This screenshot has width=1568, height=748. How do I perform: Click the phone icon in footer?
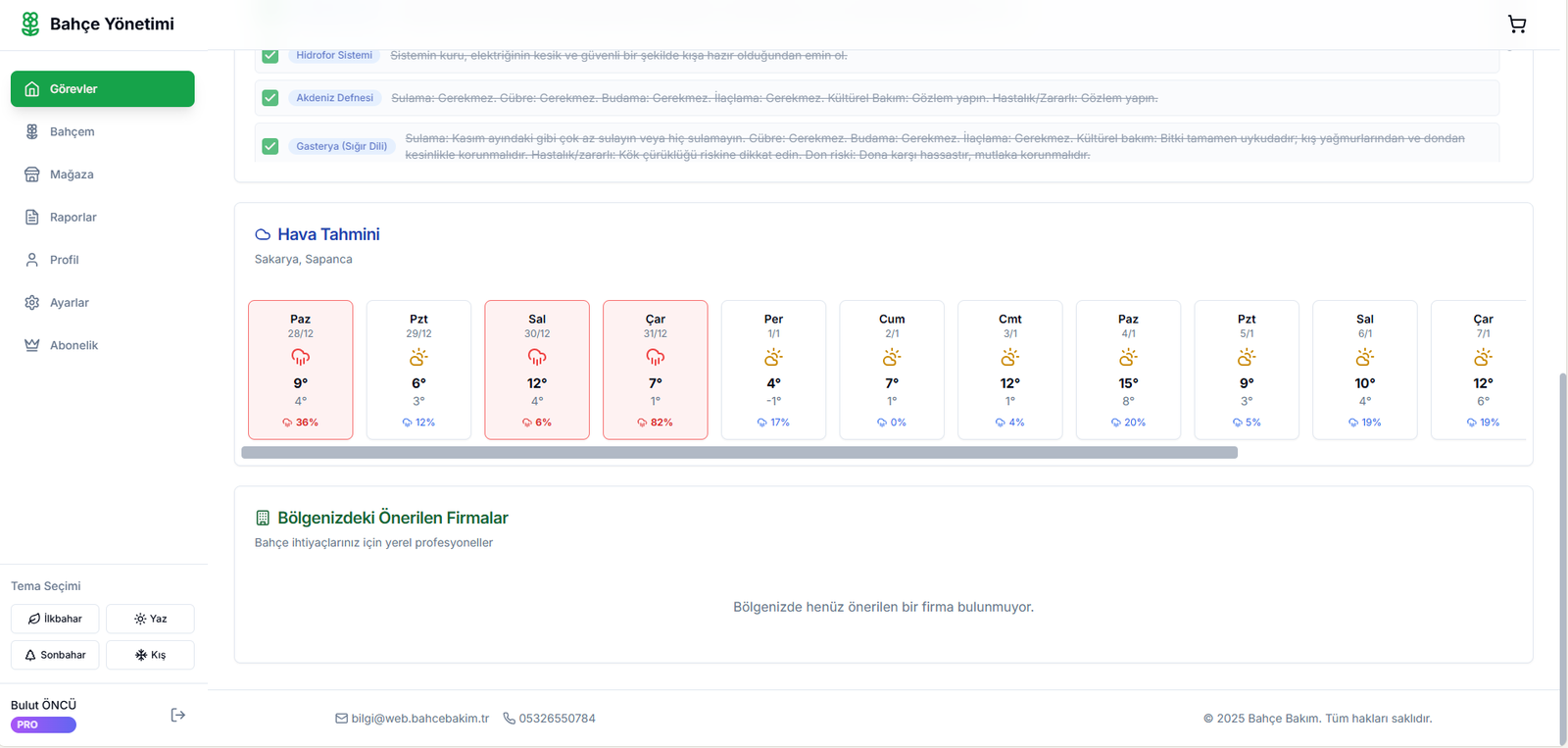(509, 719)
